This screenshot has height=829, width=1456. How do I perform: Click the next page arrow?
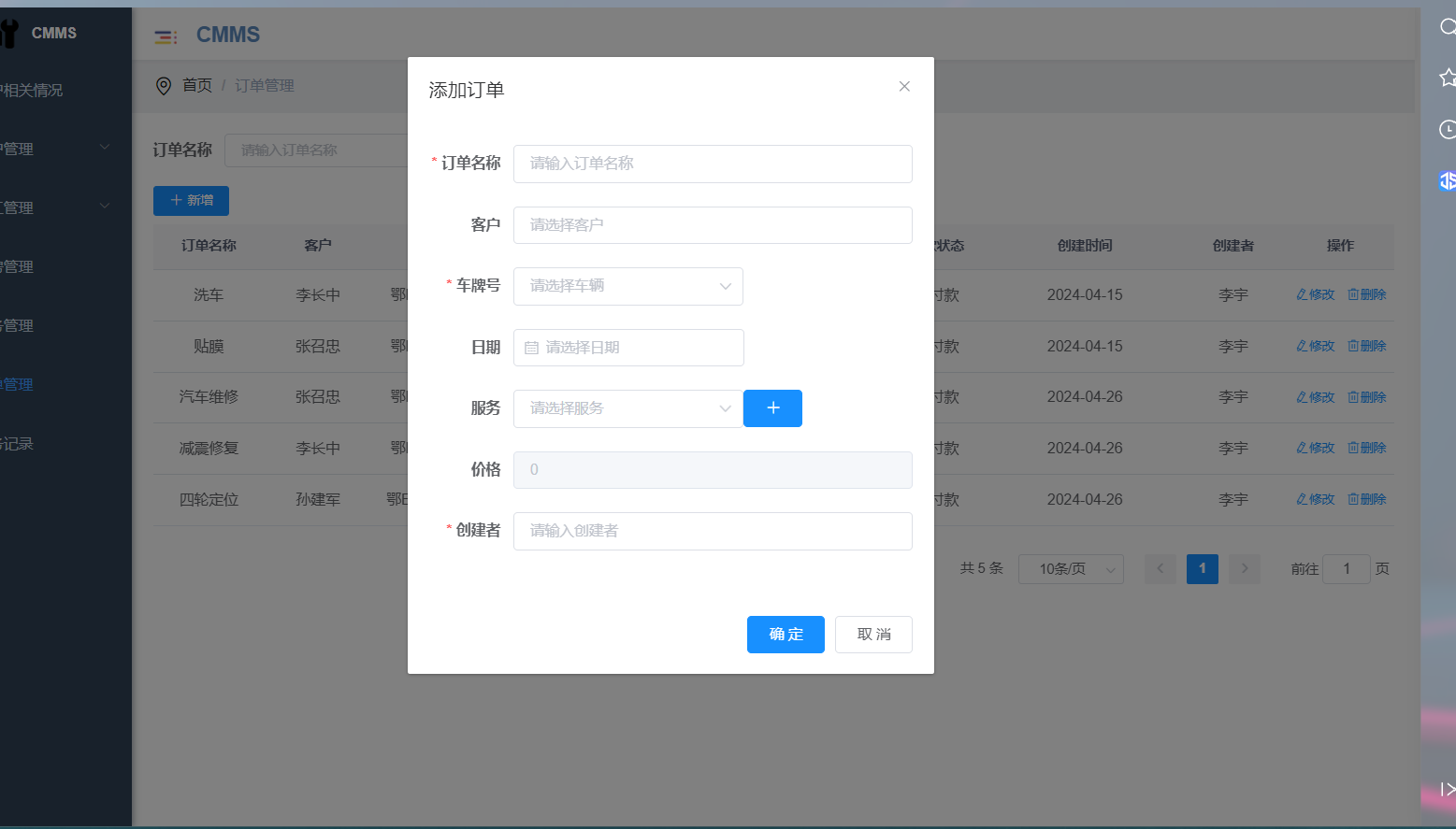pos(1245,568)
